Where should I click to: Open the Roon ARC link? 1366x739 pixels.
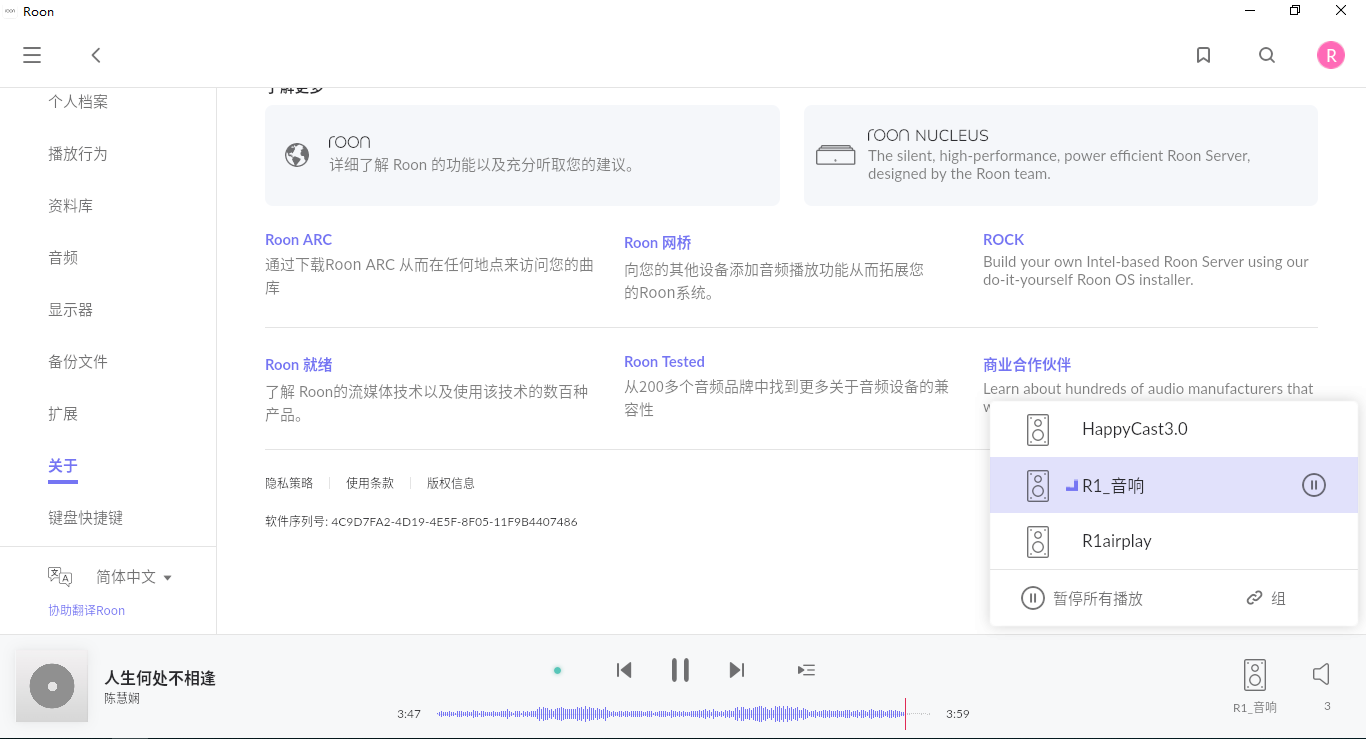coord(298,240)
